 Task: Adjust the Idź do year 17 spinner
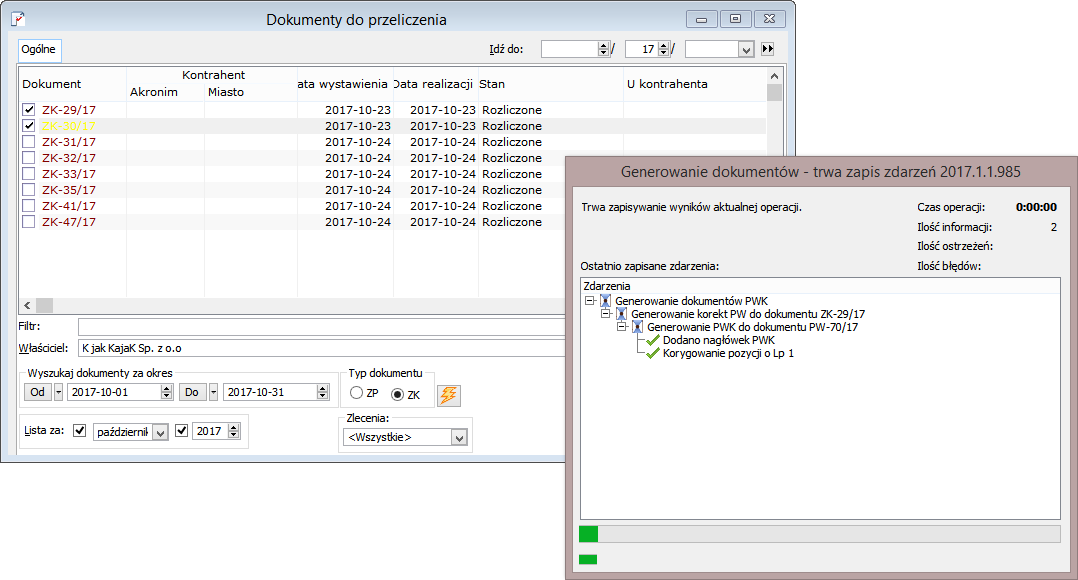point(663,49)
